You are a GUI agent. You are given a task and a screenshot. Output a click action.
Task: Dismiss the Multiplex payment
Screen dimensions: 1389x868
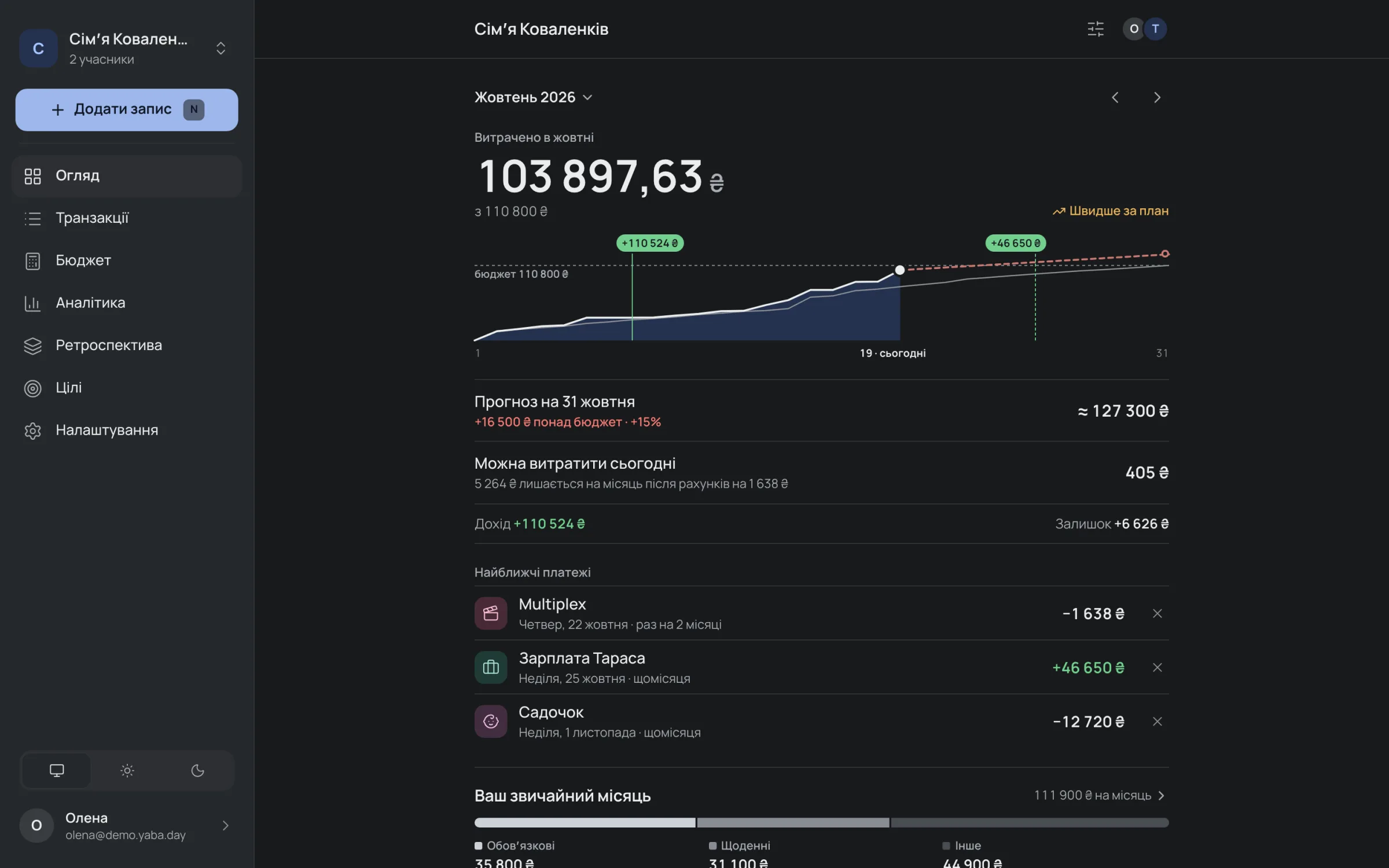point(1157,613)
